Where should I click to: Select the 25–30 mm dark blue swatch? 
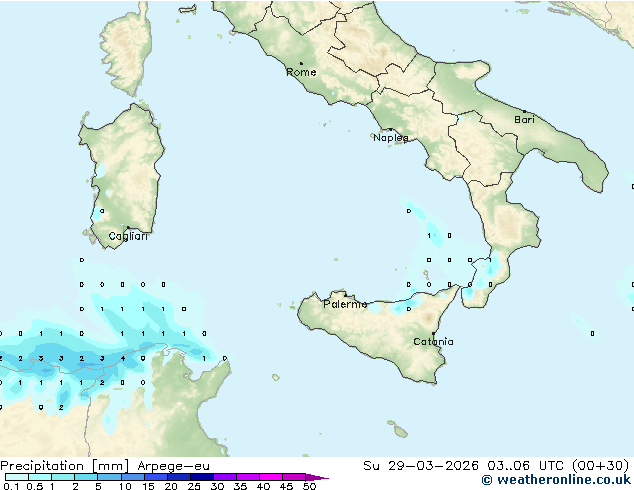coord(201,477)
